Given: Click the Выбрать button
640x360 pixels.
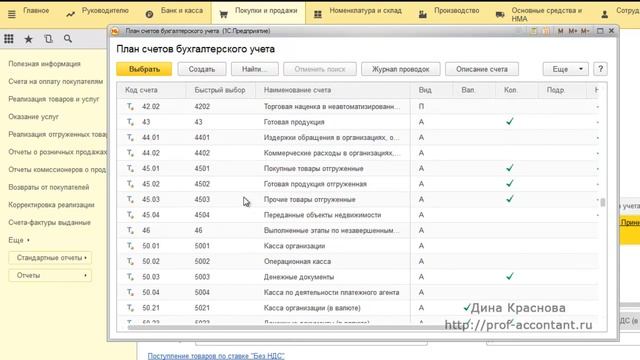Looking at the screenshot, I should point(144,69).
